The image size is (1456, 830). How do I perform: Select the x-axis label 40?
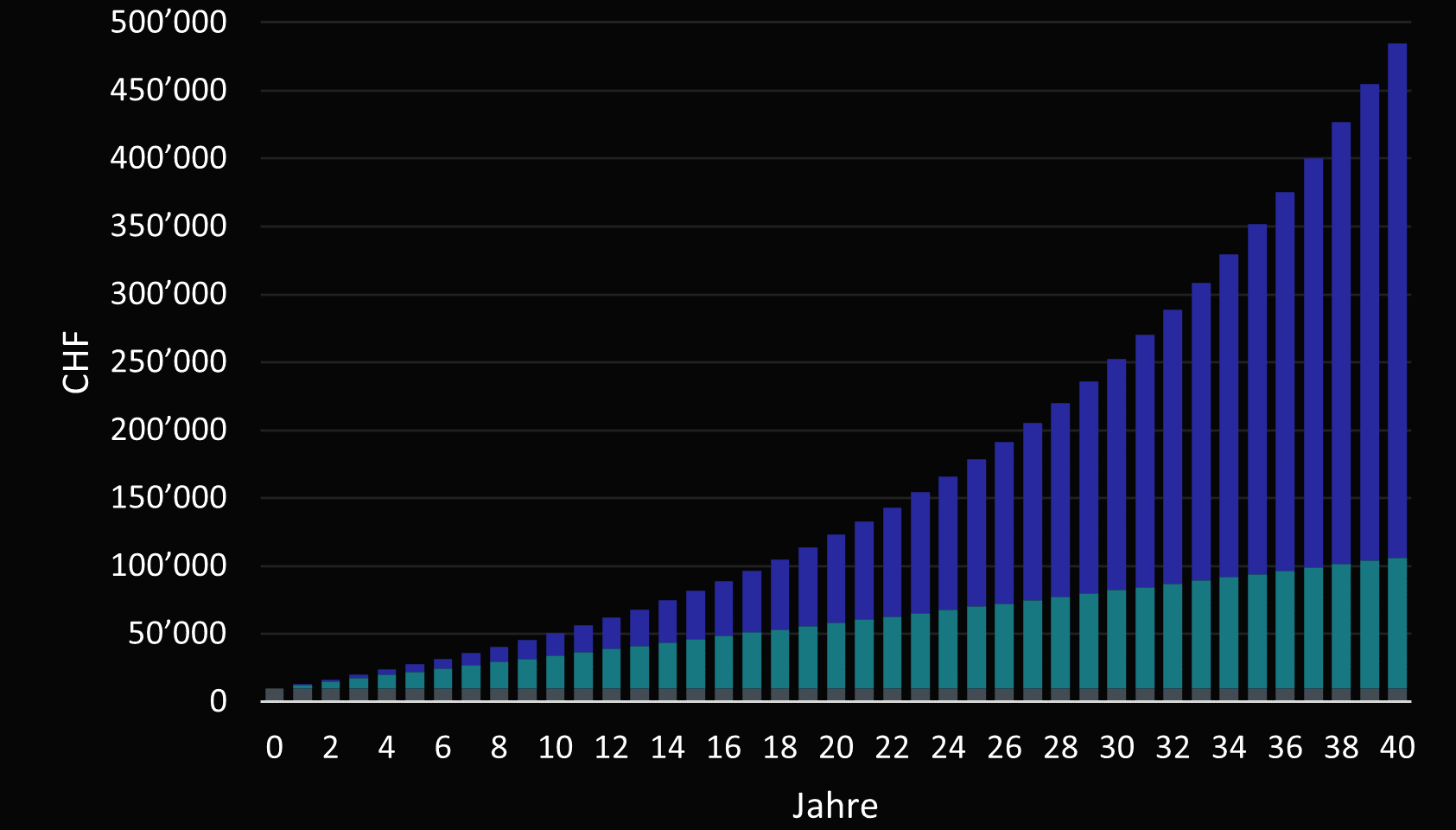(1396, 748)
